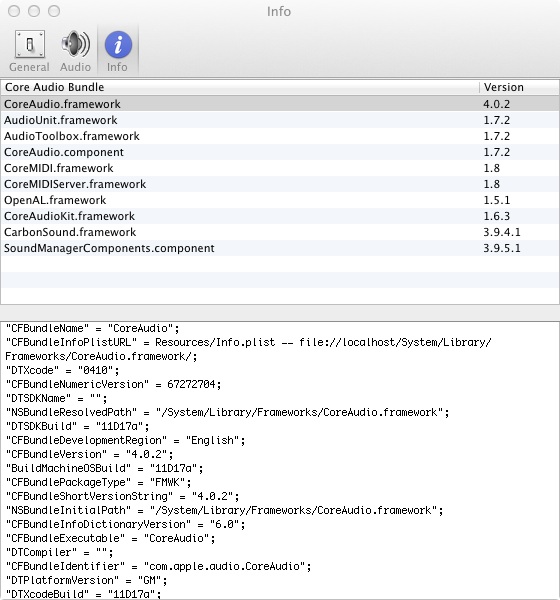
Task: Select the AudioUnit.framework row
Action: point(280,120)
